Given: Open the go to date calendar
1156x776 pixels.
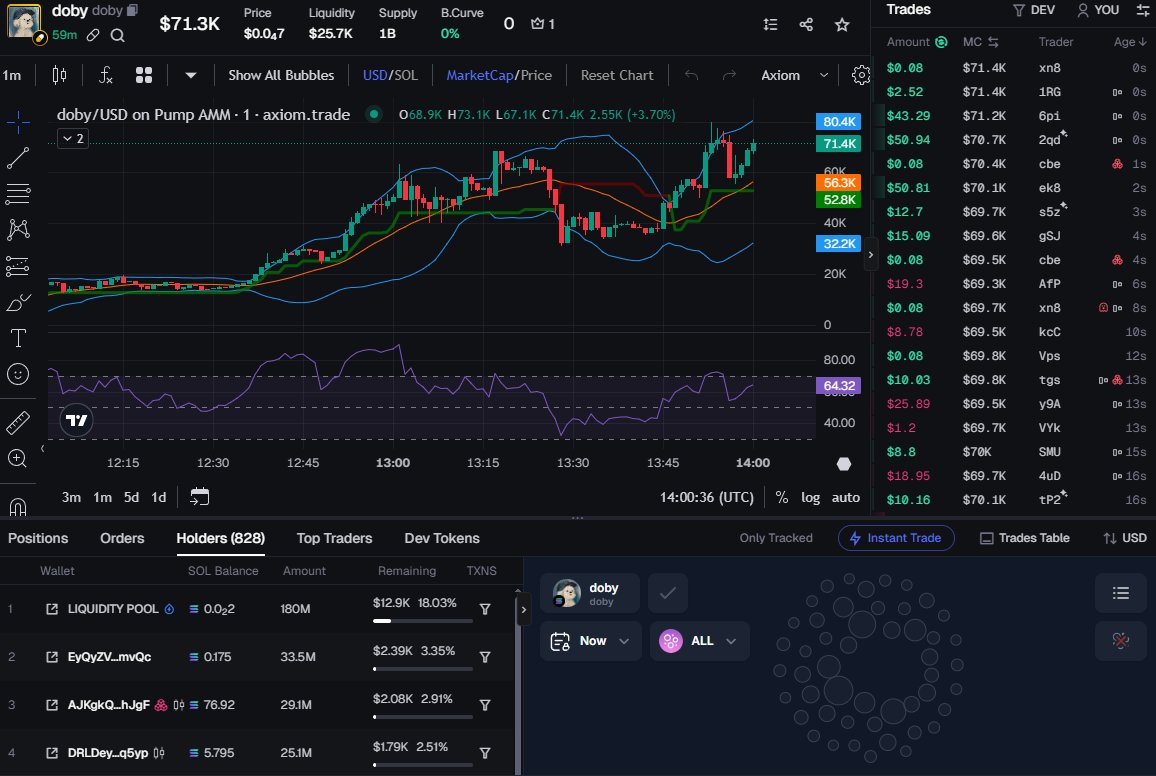Looking at the screenshot, I should click(200, 497).
